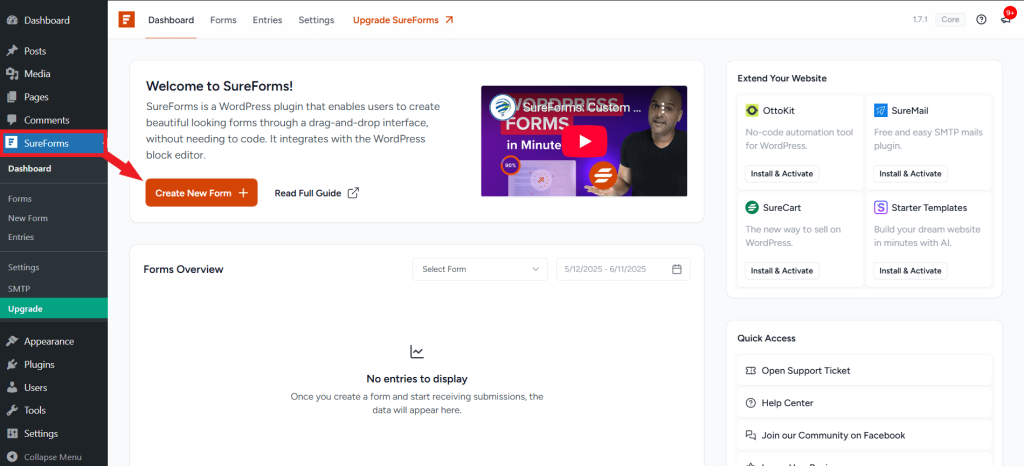Open SMTP in sidebar submenu
This screenshot has width=1024, height=466.
click(19, 288)
